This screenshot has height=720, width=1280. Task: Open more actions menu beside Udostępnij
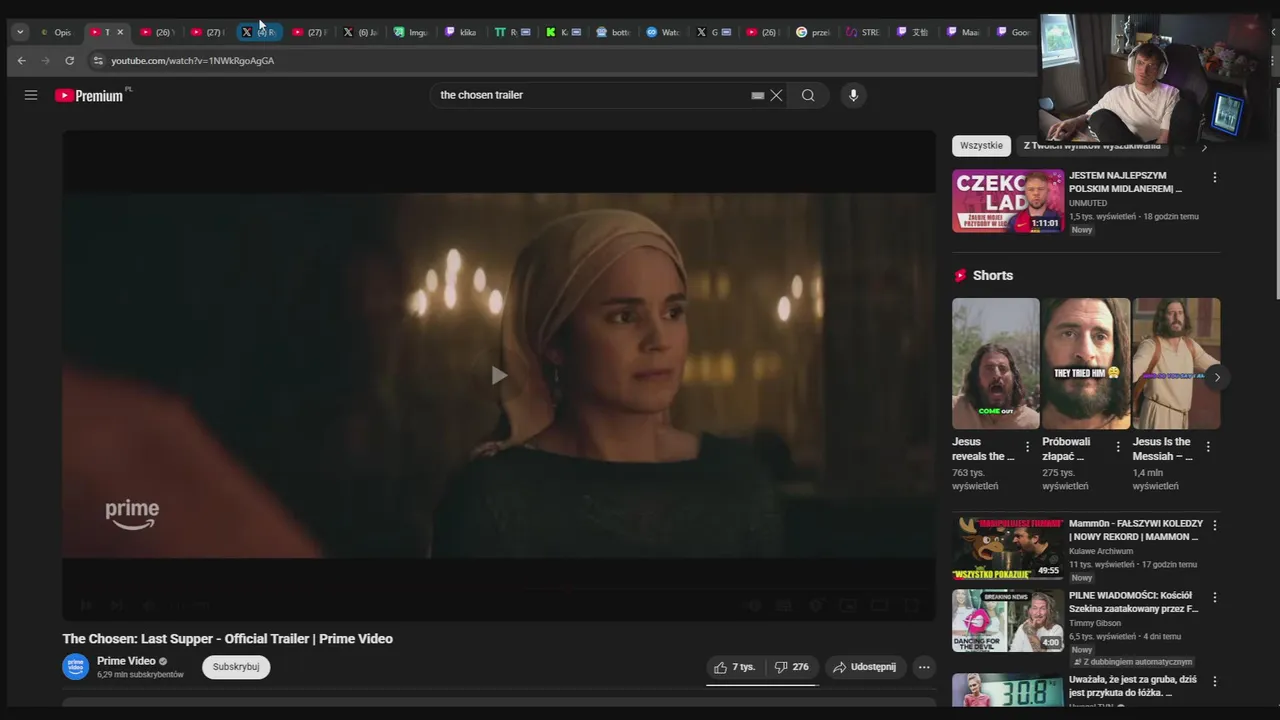click(924, 667)
